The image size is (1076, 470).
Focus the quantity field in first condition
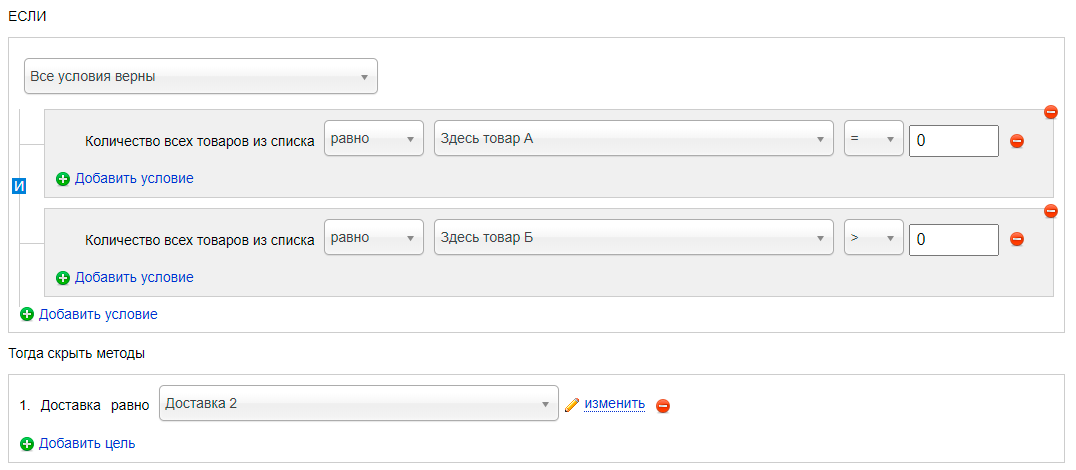pos(953,141)
